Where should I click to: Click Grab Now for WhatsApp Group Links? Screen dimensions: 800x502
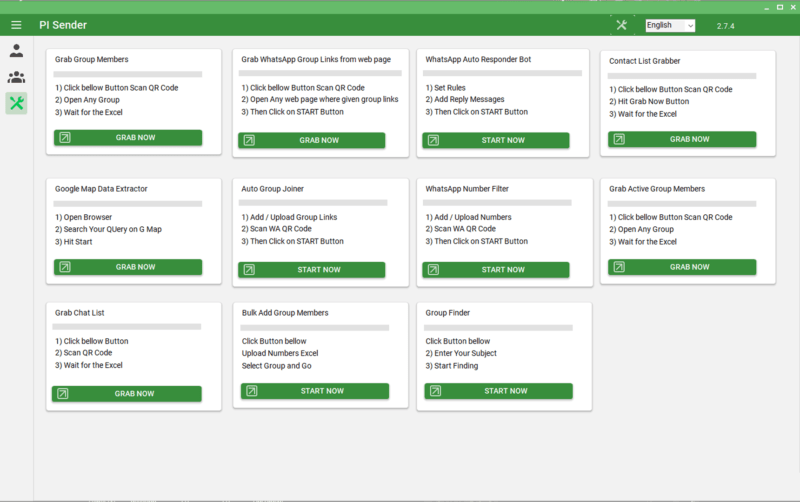[311, 140]
